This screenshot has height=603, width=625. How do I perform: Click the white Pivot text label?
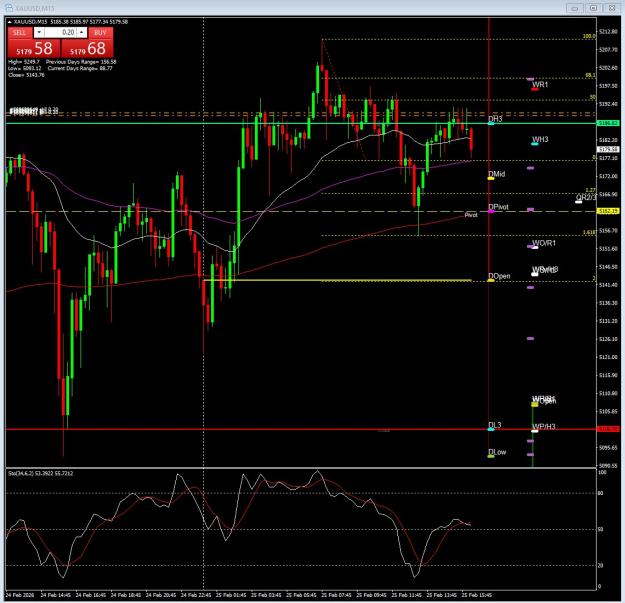pos(471,215)
